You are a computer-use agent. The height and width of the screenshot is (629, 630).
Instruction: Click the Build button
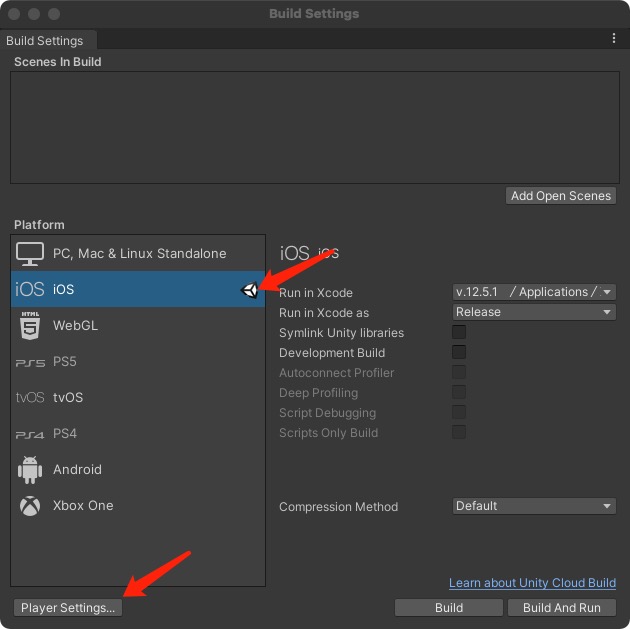pos(449,608)
